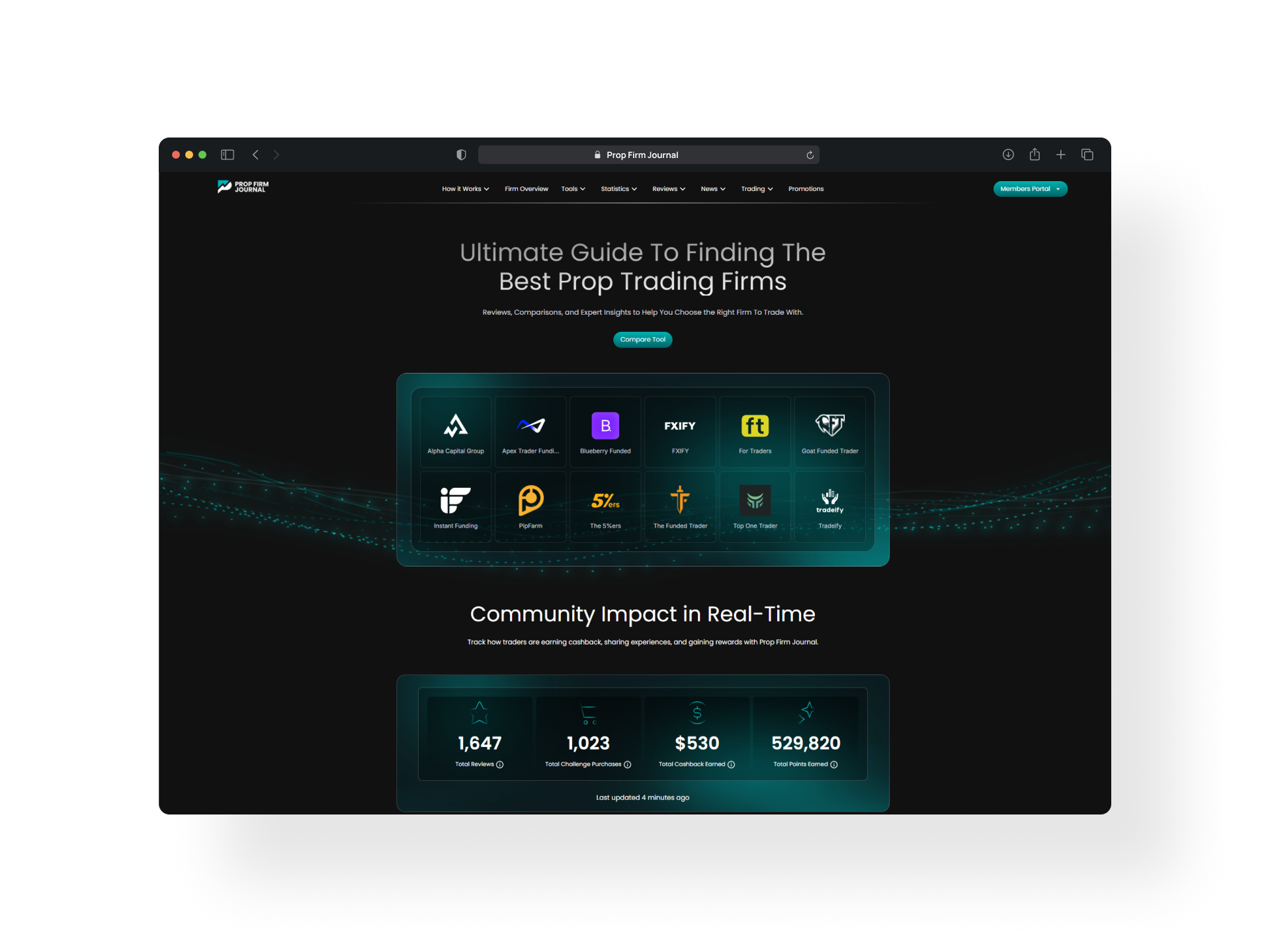Open the Safari share menu
This screenshot has width=1270, height=952.
point(1035,154)
